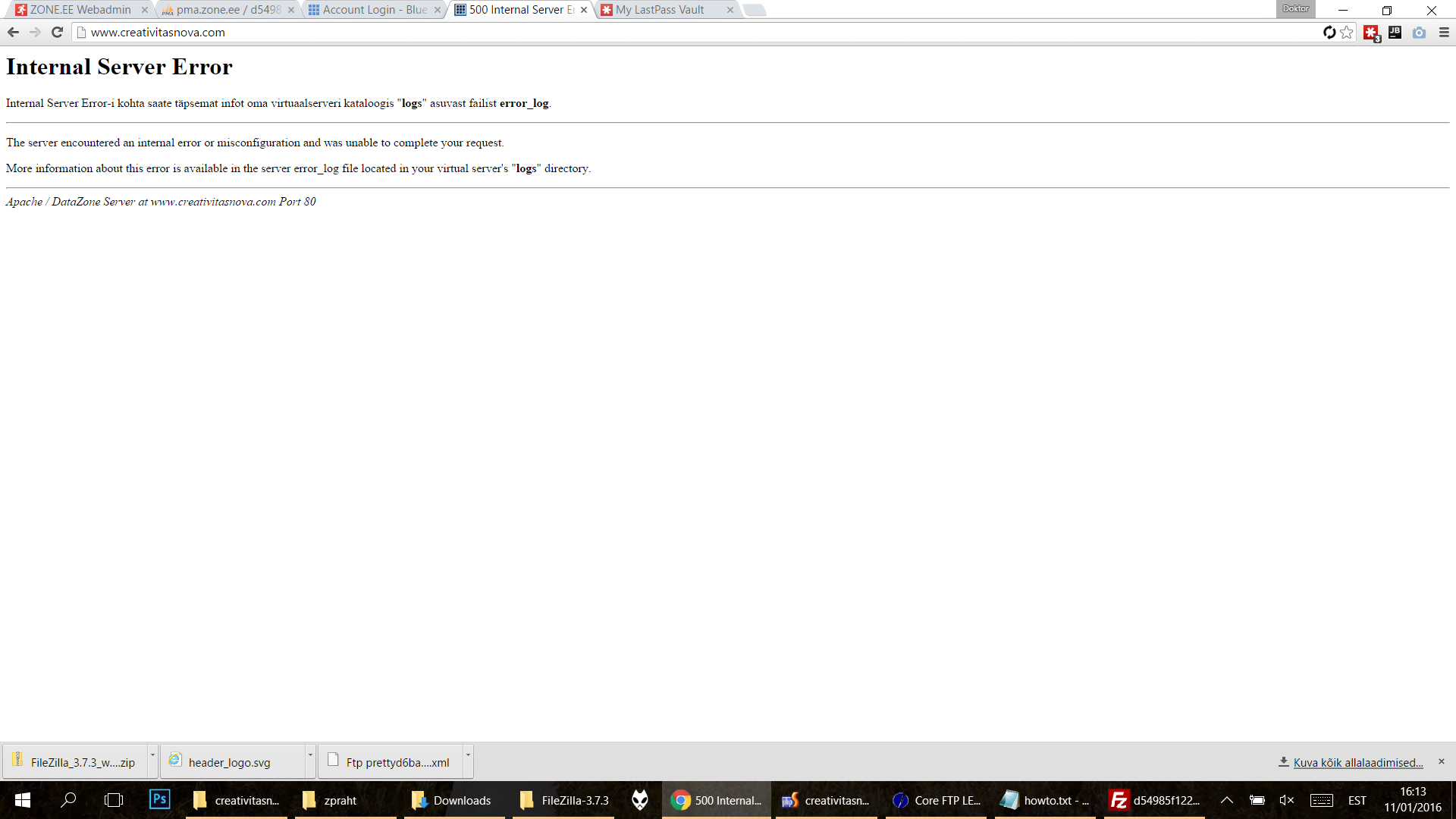The height and width of the screenshot is (819, 1456).
Task: Click the JB extension icon
Action: coord(1395,32)
